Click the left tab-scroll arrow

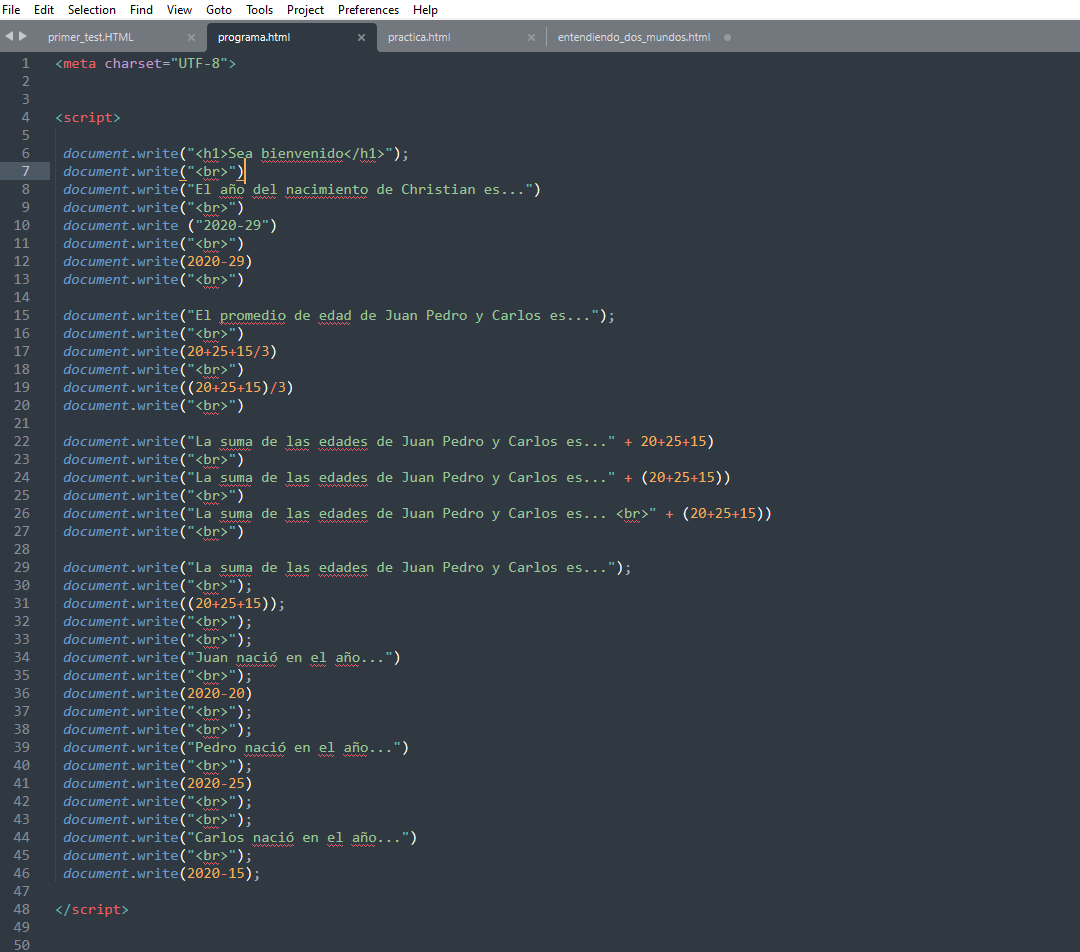(x=9, y=36)
